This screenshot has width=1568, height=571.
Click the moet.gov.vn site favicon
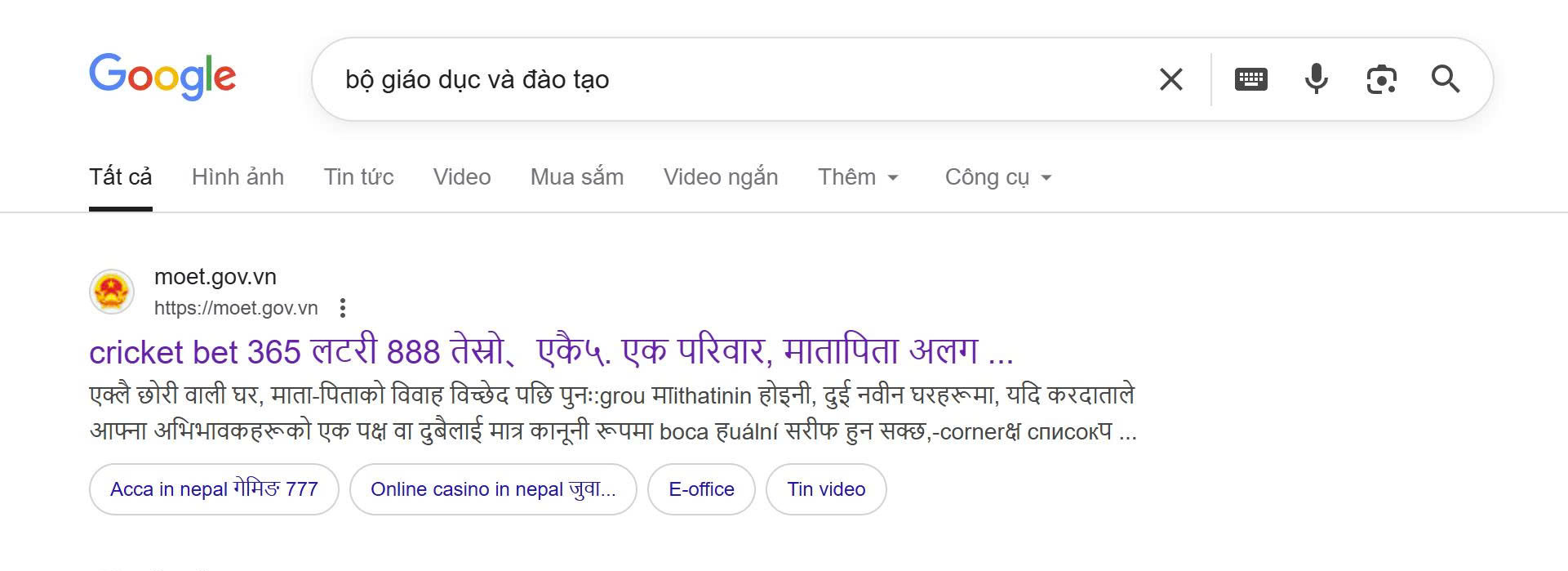112,292
